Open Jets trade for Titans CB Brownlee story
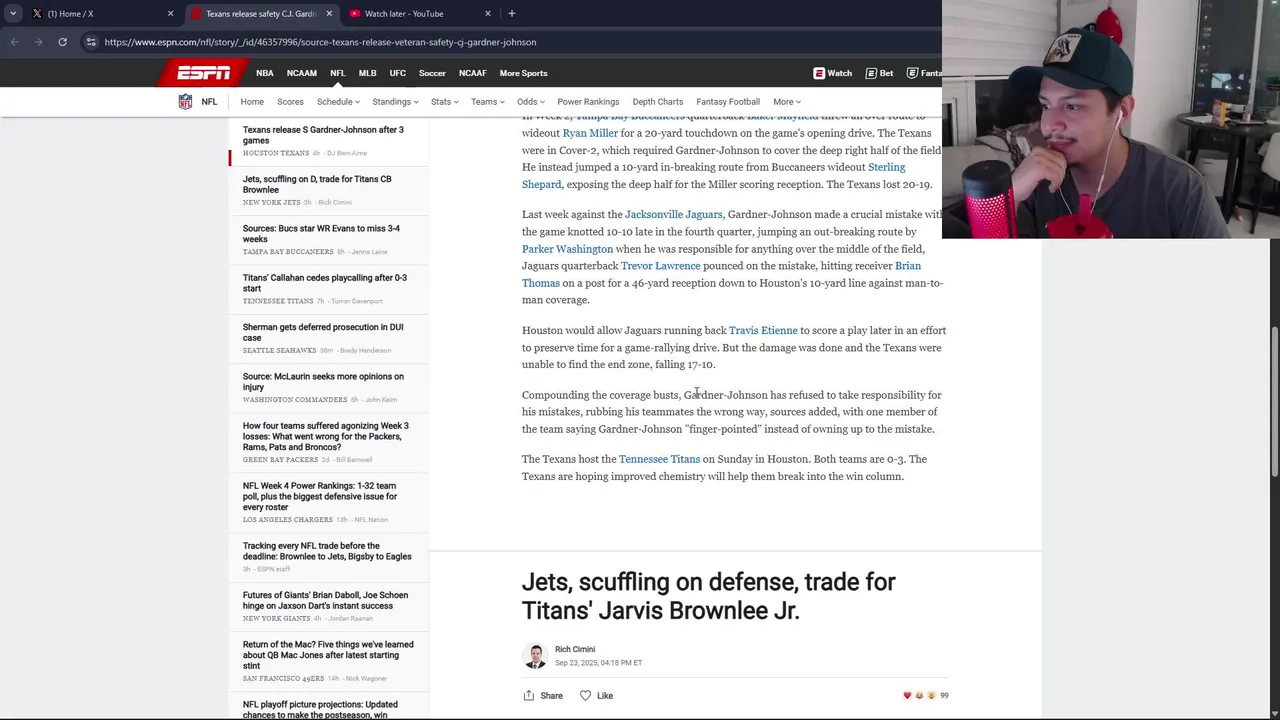 pyautogui.click(x=317, y=185)
